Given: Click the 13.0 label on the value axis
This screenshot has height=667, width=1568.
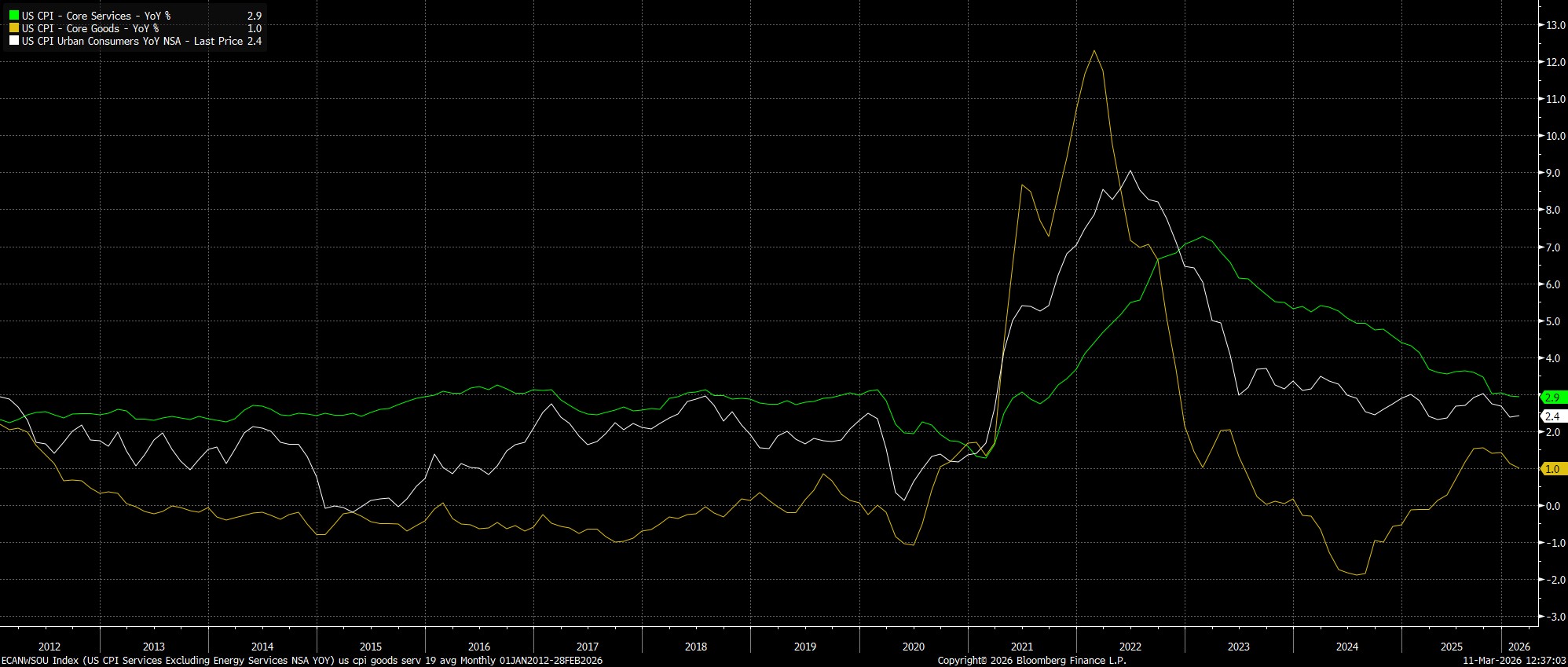Looking at the screenshot, I should click(1550, 25).
